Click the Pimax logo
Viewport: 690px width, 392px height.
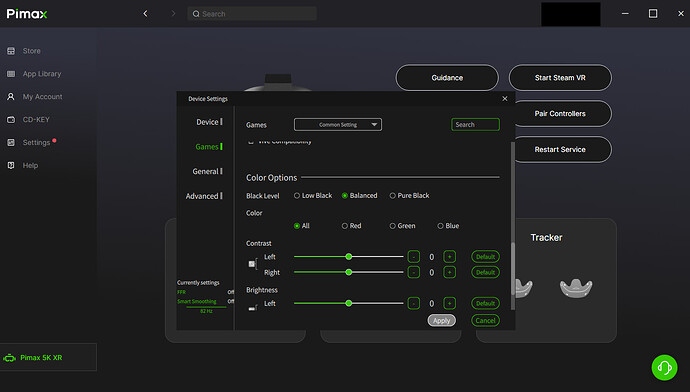pos(27,14)
